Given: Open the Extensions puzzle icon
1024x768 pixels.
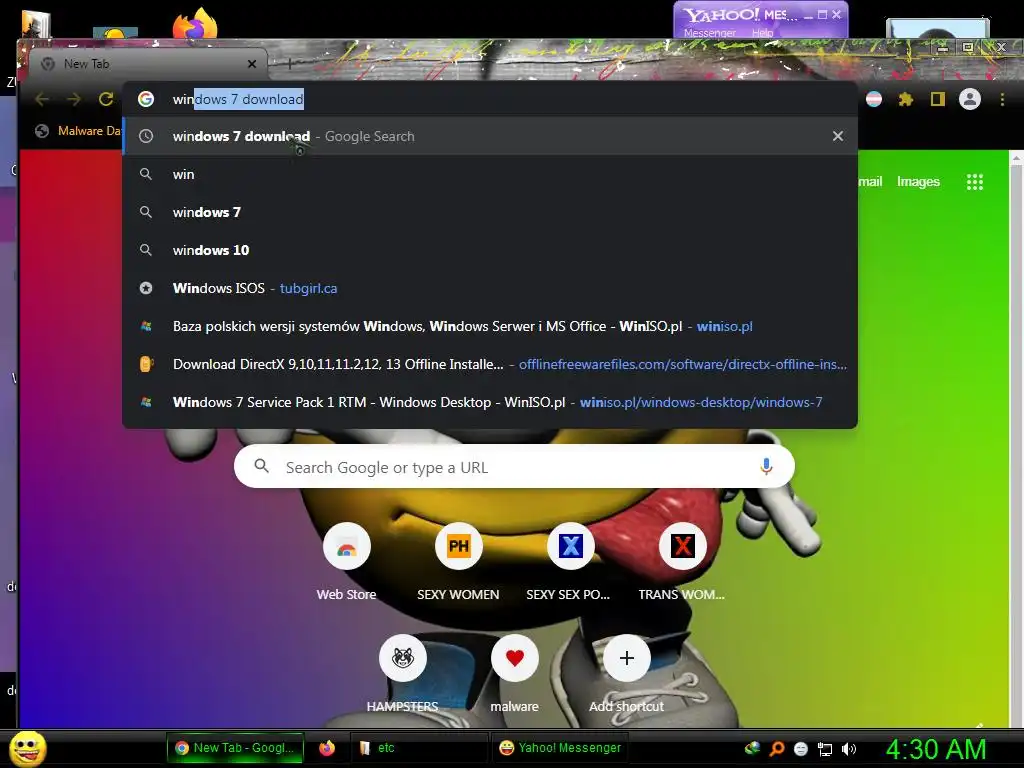Looking at the screenshot, I should click(x=906, y=99).
